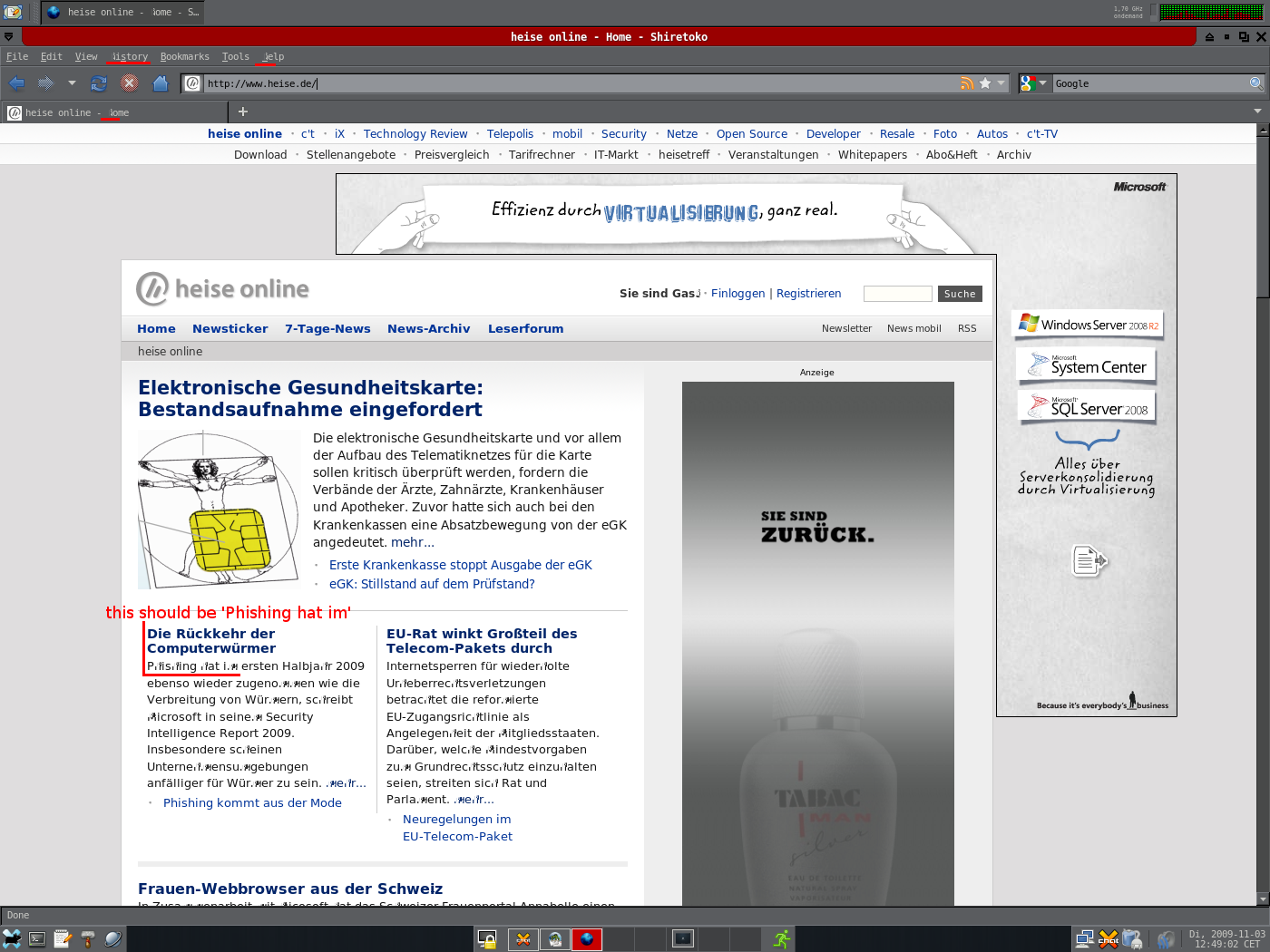Open the terminal launcher in the taskbar
Image resolution: width=1270 pixels, height=952 pixels.
click(x=37, y=939)
